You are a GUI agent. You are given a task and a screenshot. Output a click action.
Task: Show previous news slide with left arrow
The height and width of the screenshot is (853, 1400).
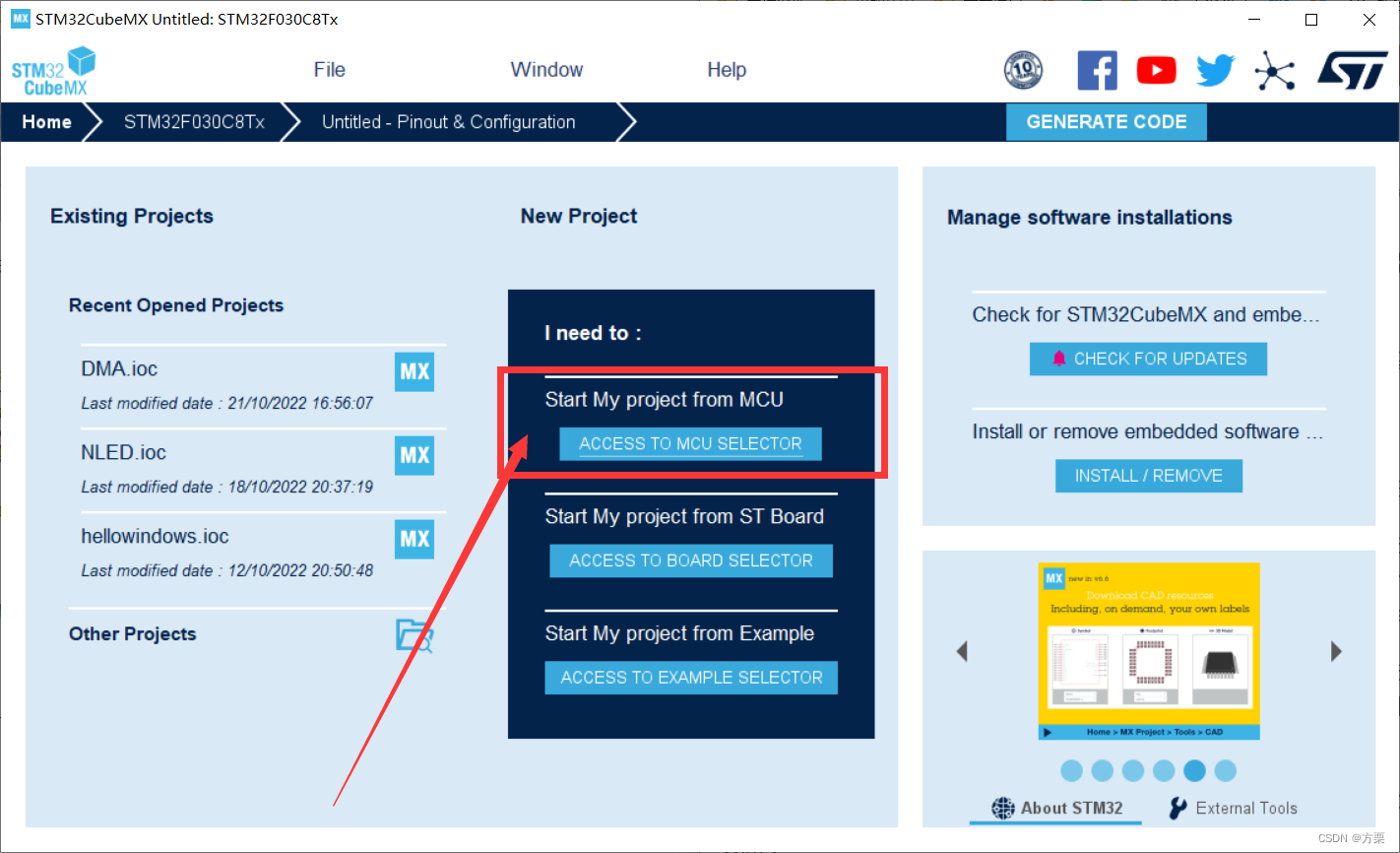[x=962, y=651]
